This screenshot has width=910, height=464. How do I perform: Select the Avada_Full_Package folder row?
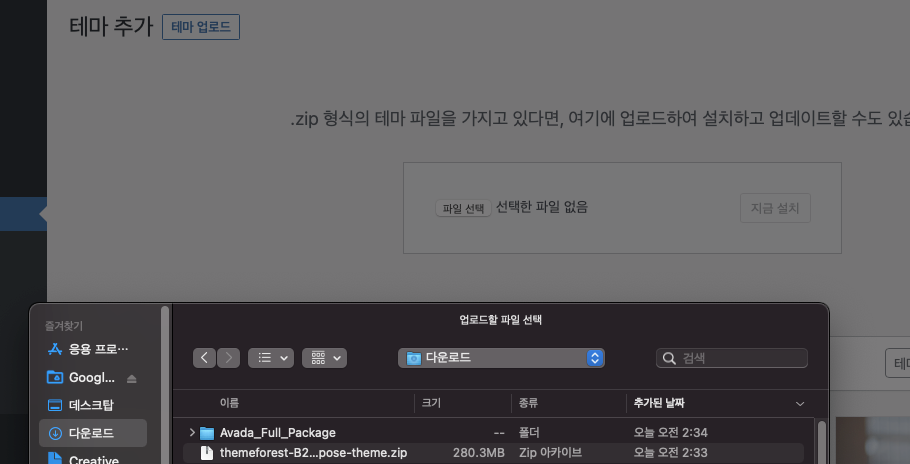[x=493, y=433]
